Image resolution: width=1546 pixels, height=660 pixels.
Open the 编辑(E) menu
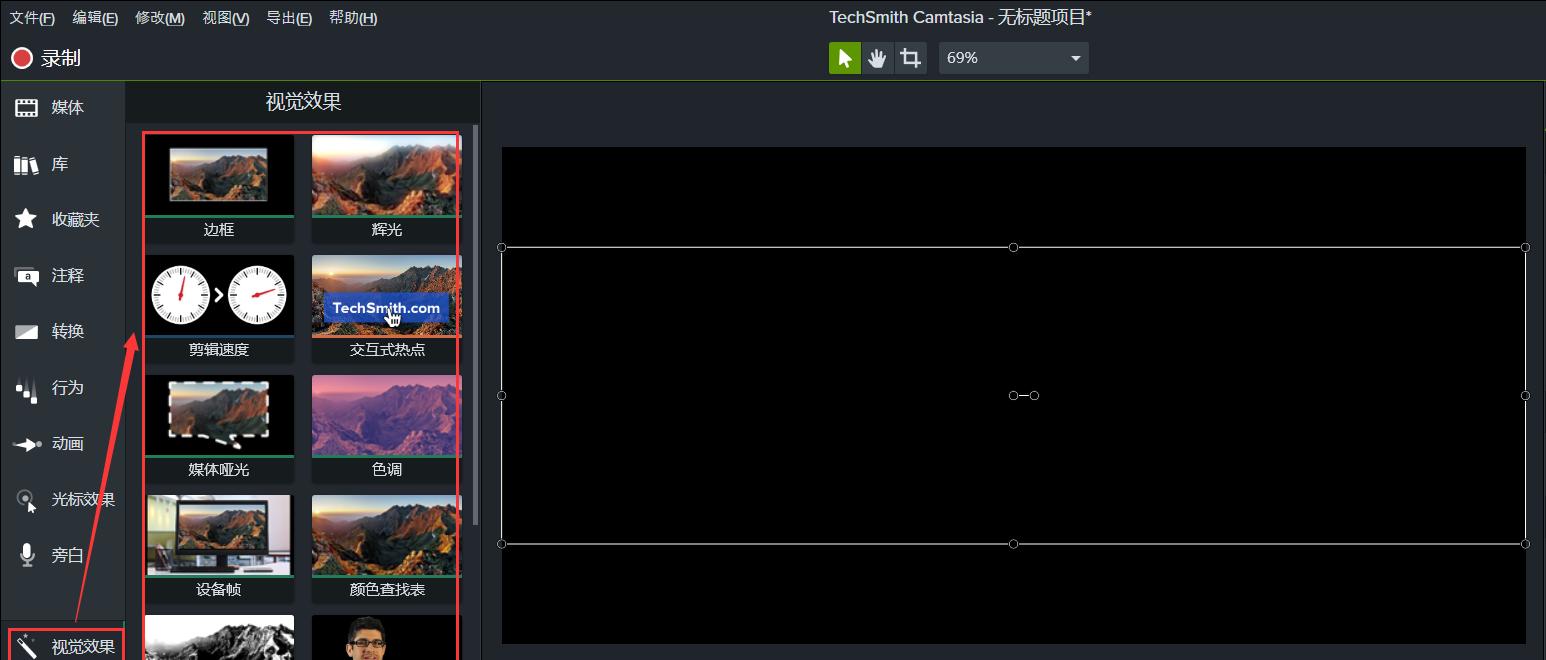(x=95, y=18)
